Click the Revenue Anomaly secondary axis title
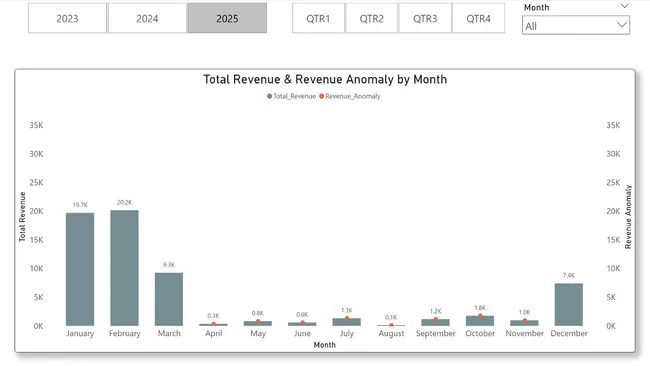This screenshot has width=650, height=366. [628, 217]
